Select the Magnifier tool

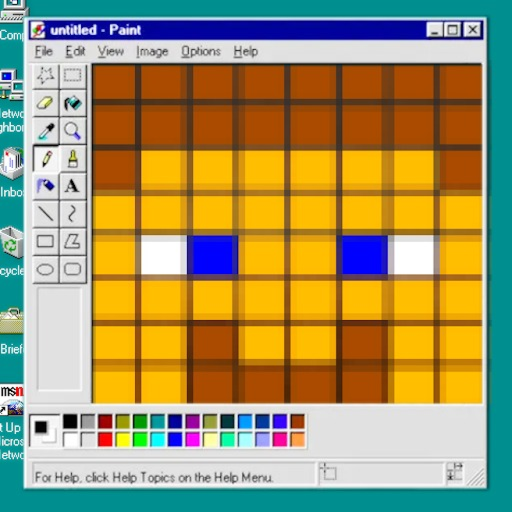[73, 131]
